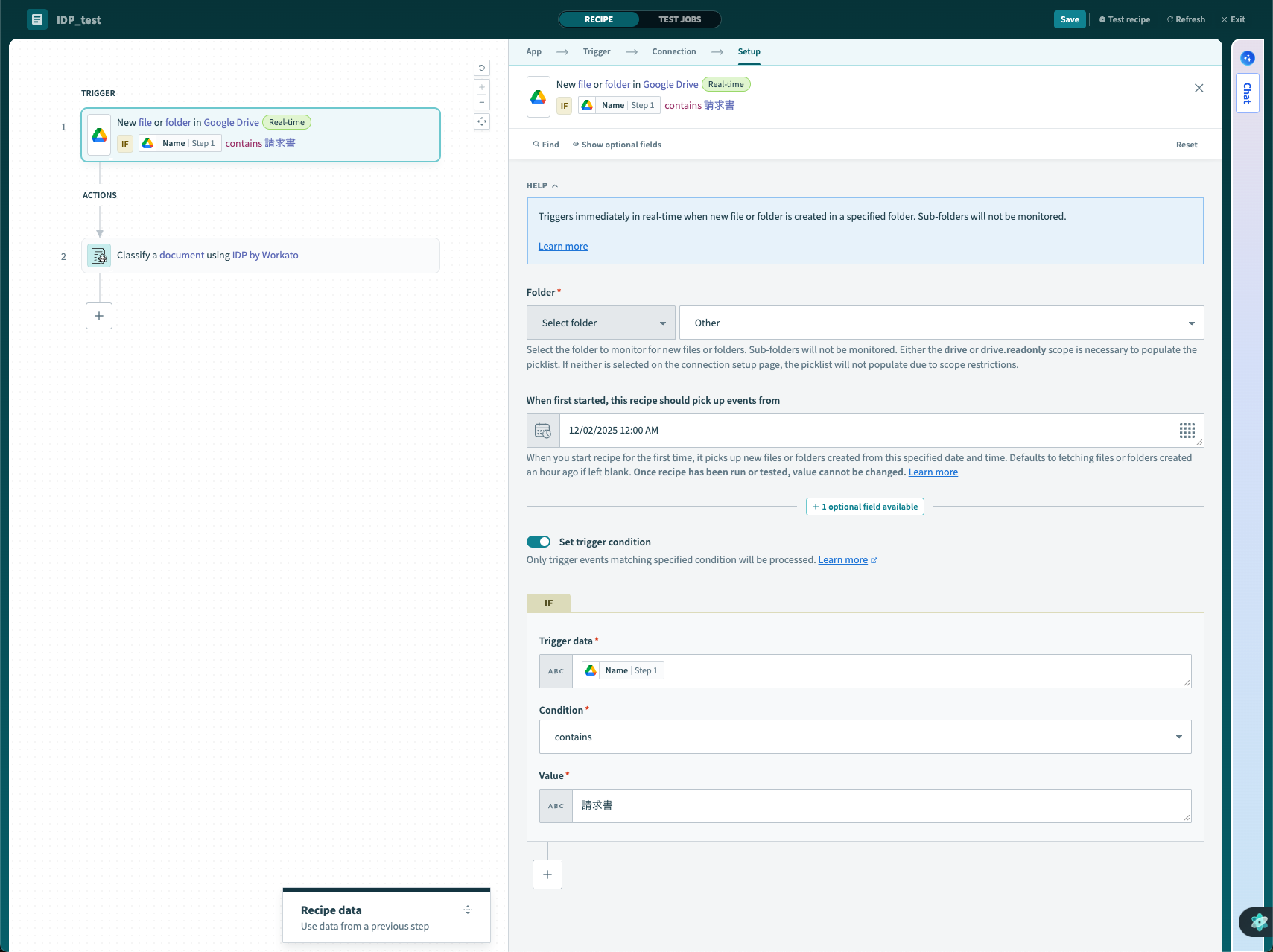Fit recipe to screen with the center icon
Viewport: 1273px width, 952px height.
(x=482, y=121)
